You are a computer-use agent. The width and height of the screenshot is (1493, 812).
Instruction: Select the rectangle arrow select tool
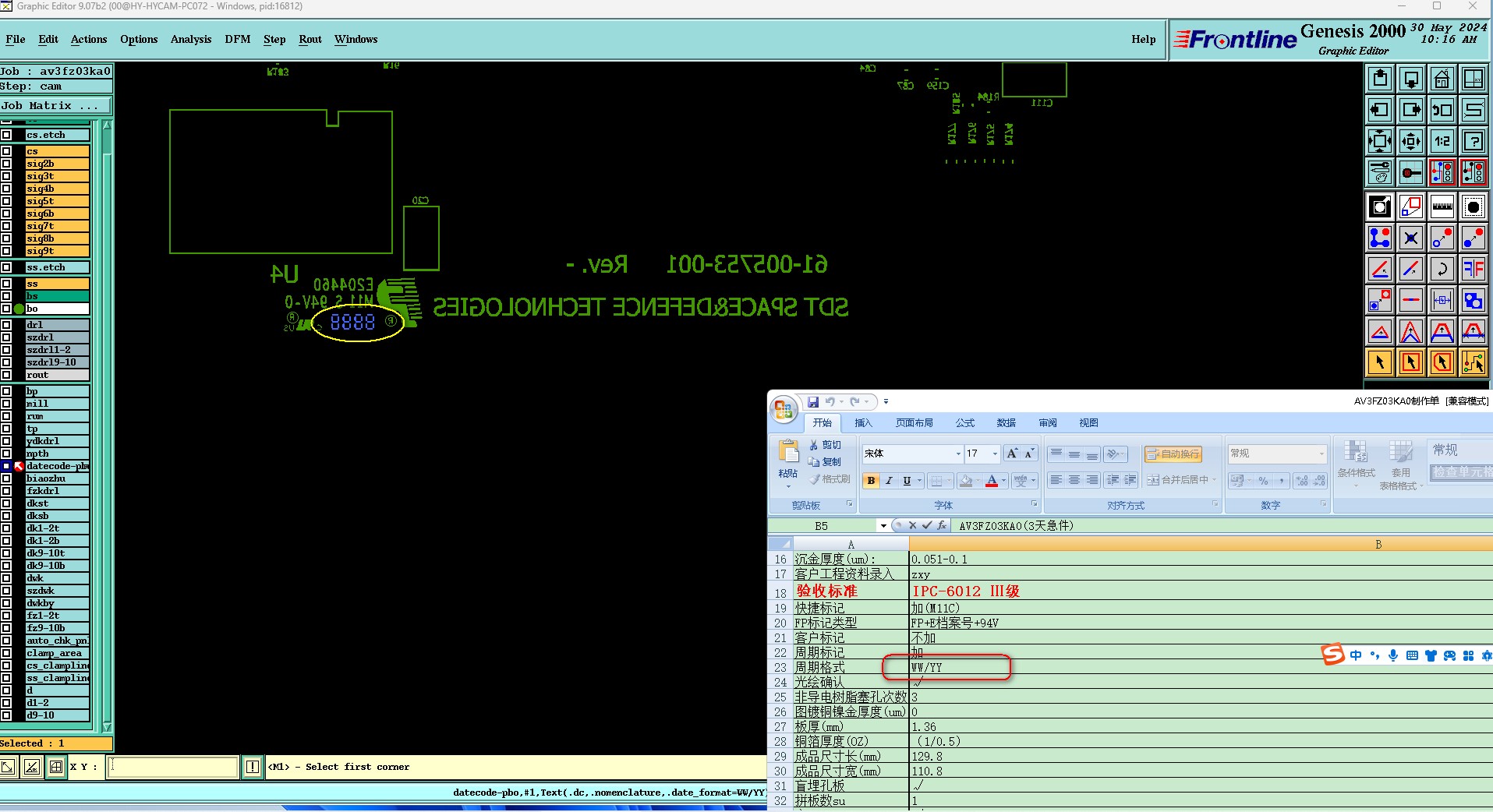1411,362
